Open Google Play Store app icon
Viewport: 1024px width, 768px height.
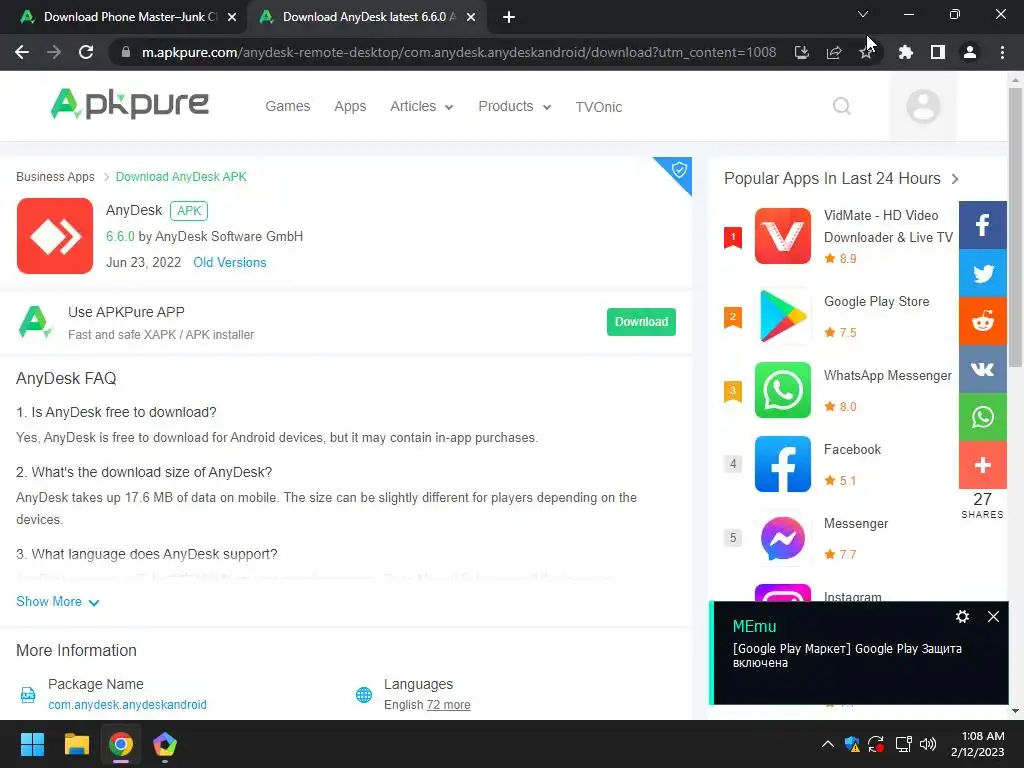pyautogui.click(x=782, y=316)
